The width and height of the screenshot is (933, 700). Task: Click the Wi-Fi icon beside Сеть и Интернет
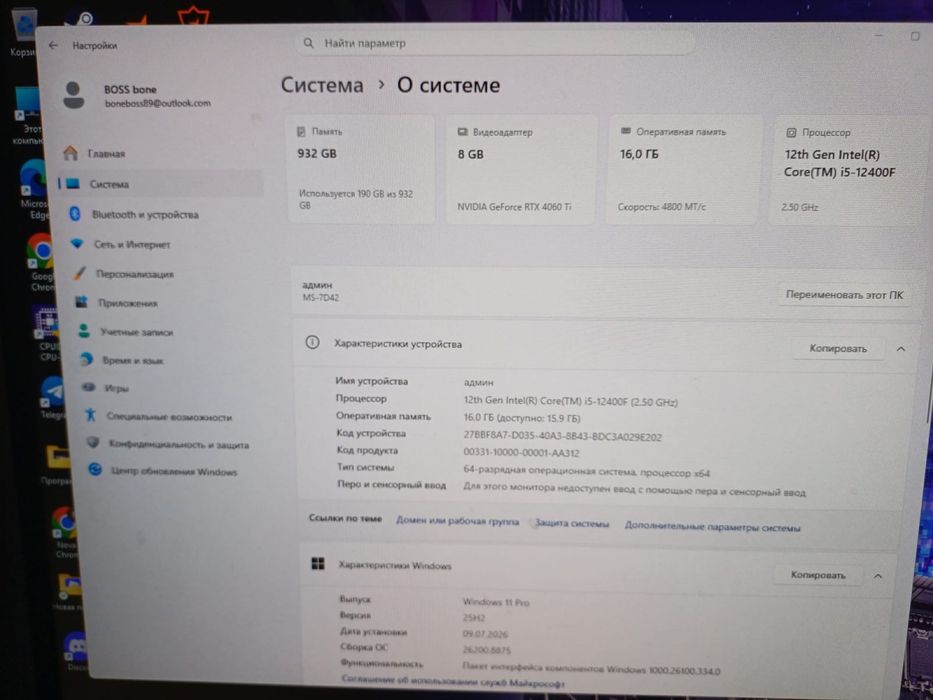point(77,243)
